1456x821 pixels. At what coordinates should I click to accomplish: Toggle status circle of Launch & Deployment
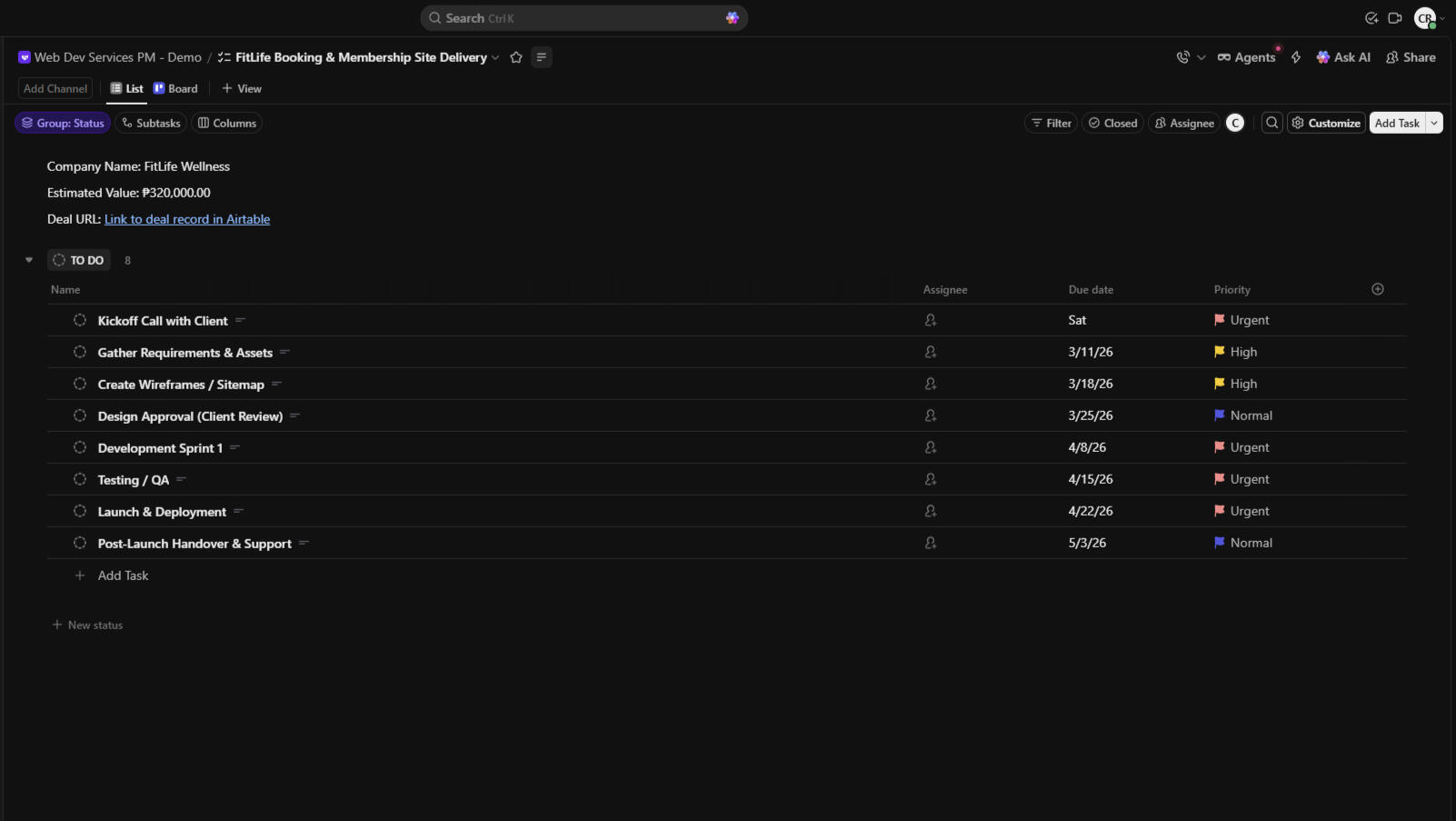80,511
